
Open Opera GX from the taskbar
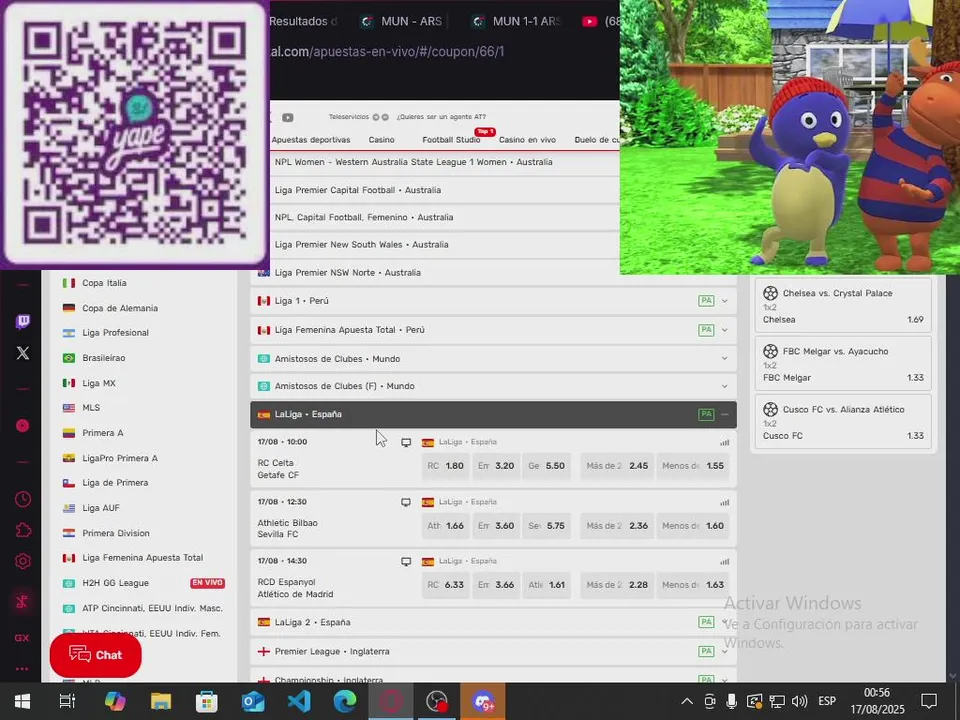click(391, 701)
